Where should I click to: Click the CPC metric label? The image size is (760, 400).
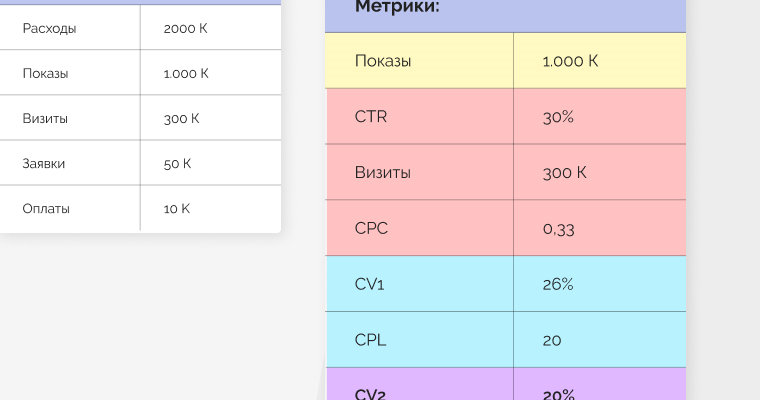(x=371, y=228)
